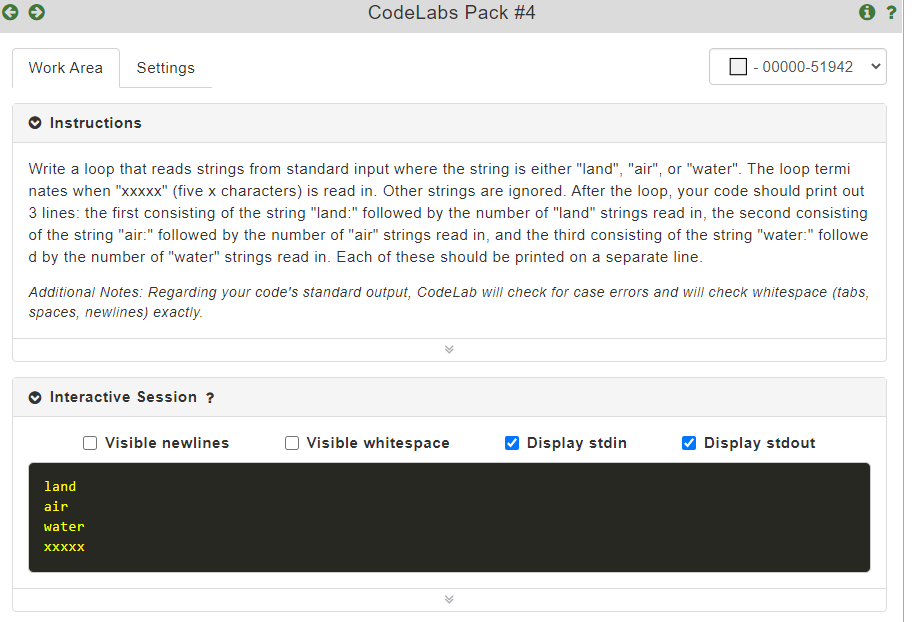Collapse the Instructions panel chevron icon
Image resolution: width=916 pixels, height=622 pixels.
coord(35,123)
